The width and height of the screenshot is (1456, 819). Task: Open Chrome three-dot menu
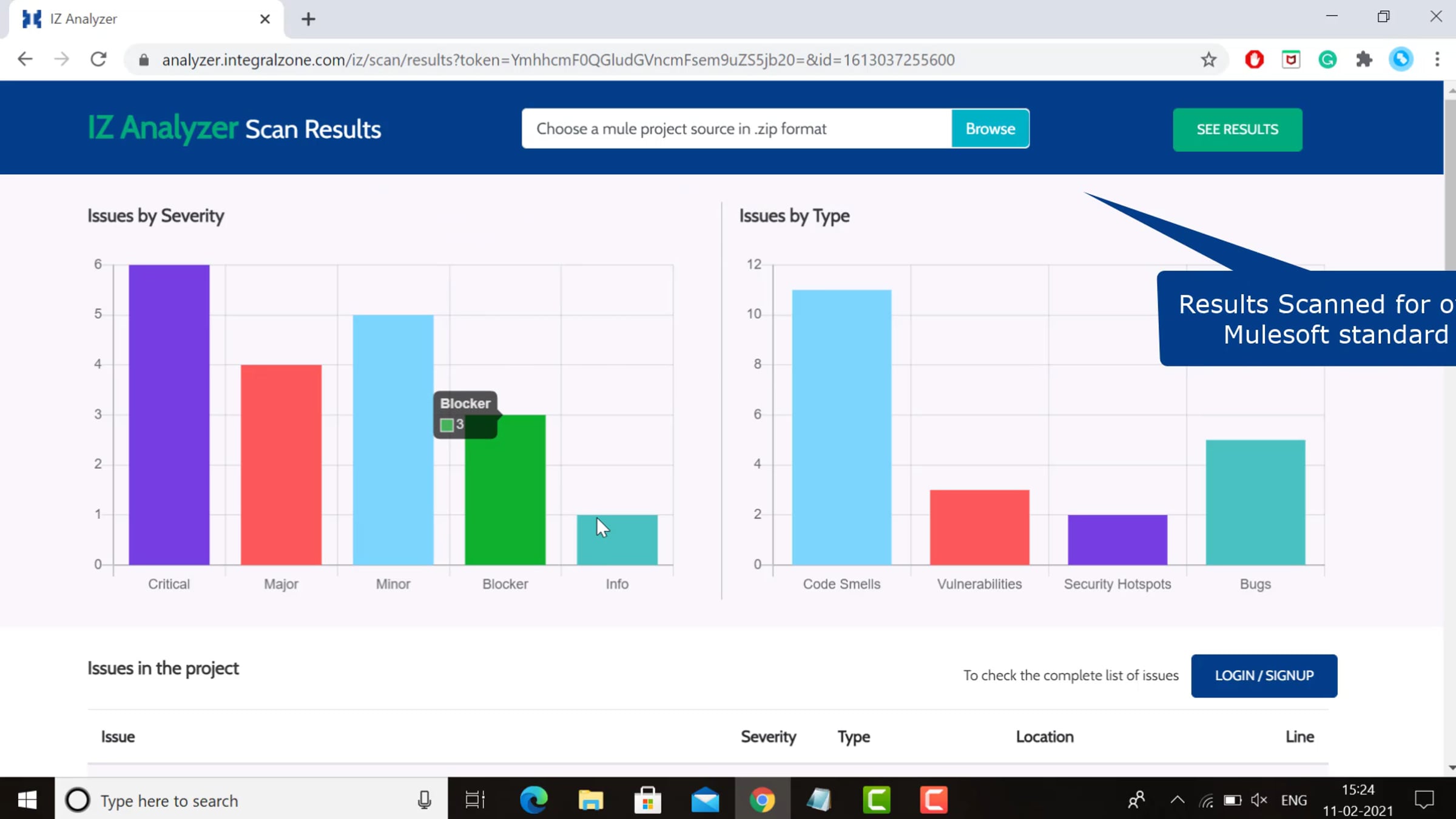click(1437, 59)
